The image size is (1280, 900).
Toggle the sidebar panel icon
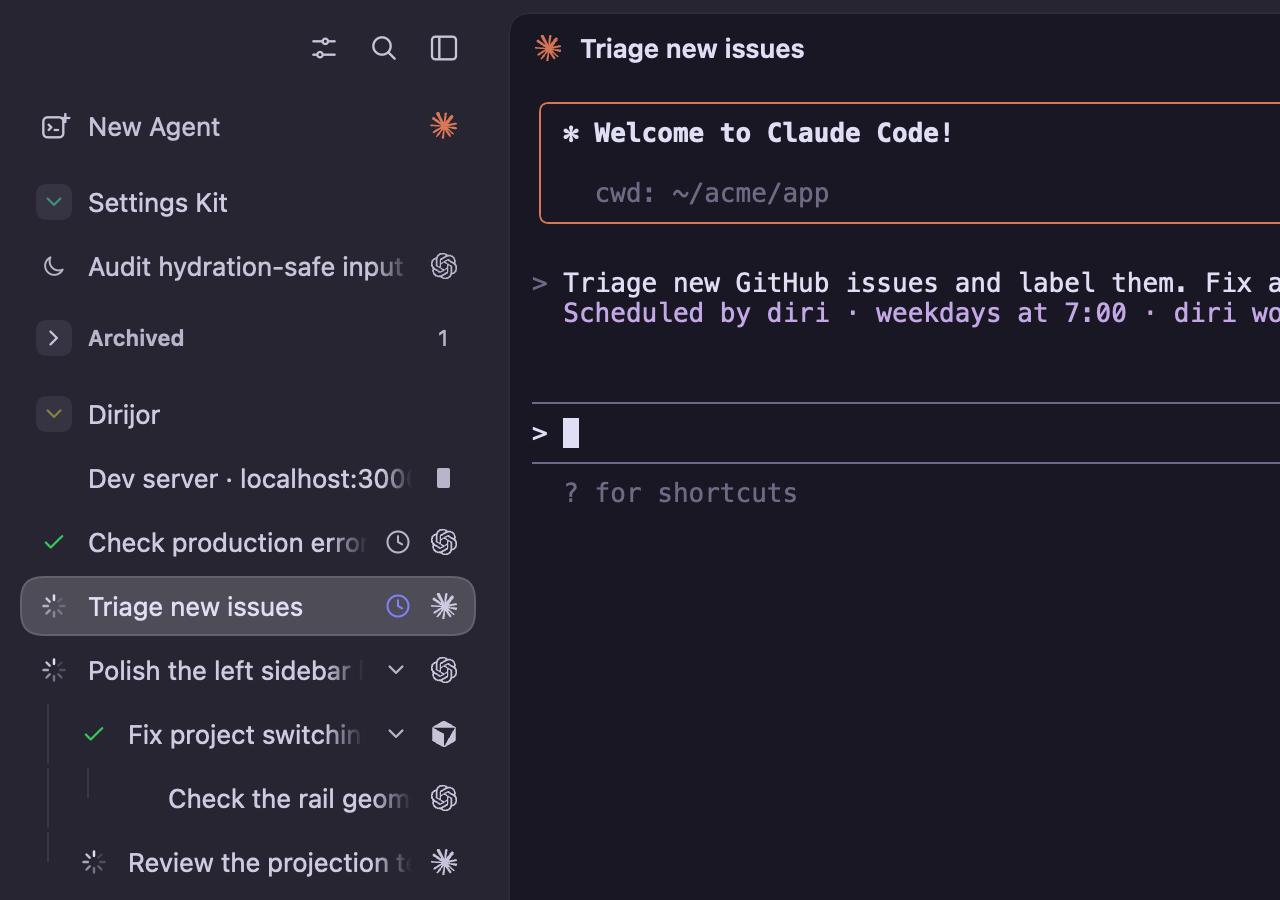point(444,48)
